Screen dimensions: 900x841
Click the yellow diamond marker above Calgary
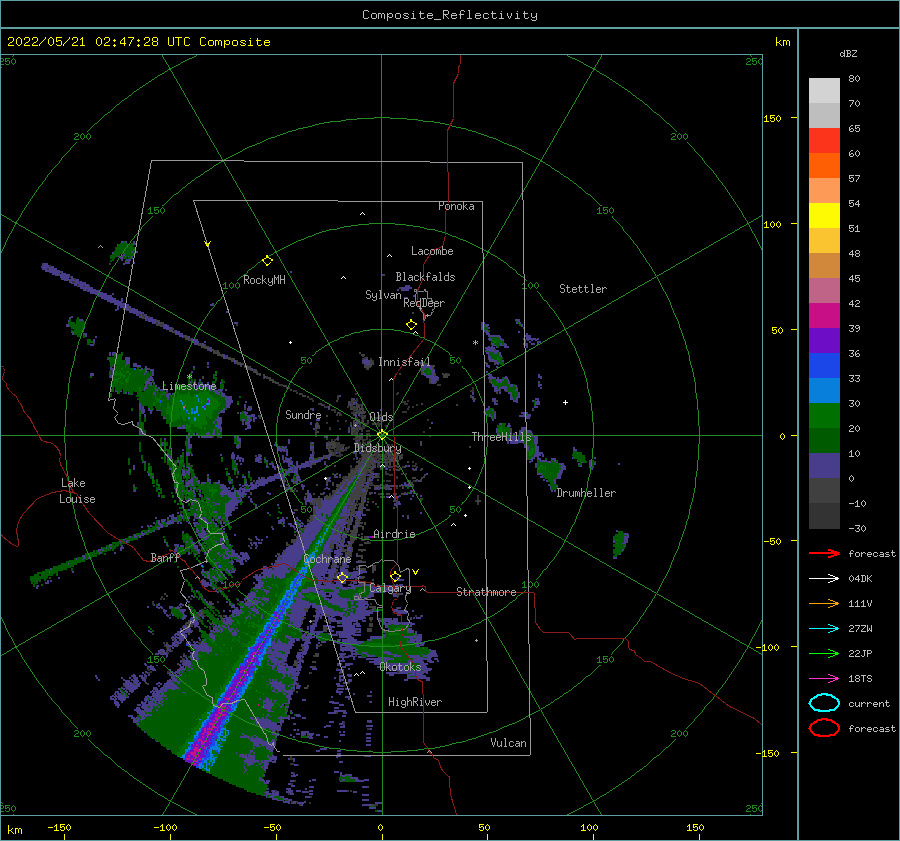395,576
